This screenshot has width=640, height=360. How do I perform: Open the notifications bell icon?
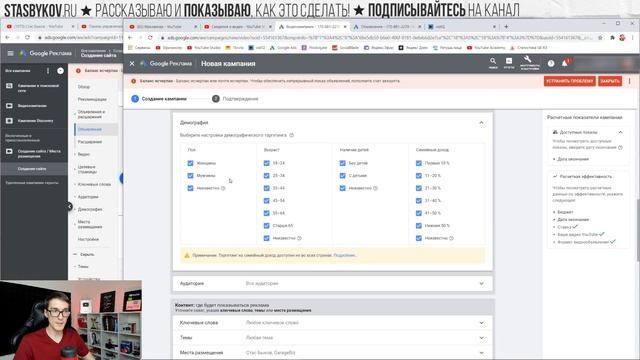[x=565, y=63]
